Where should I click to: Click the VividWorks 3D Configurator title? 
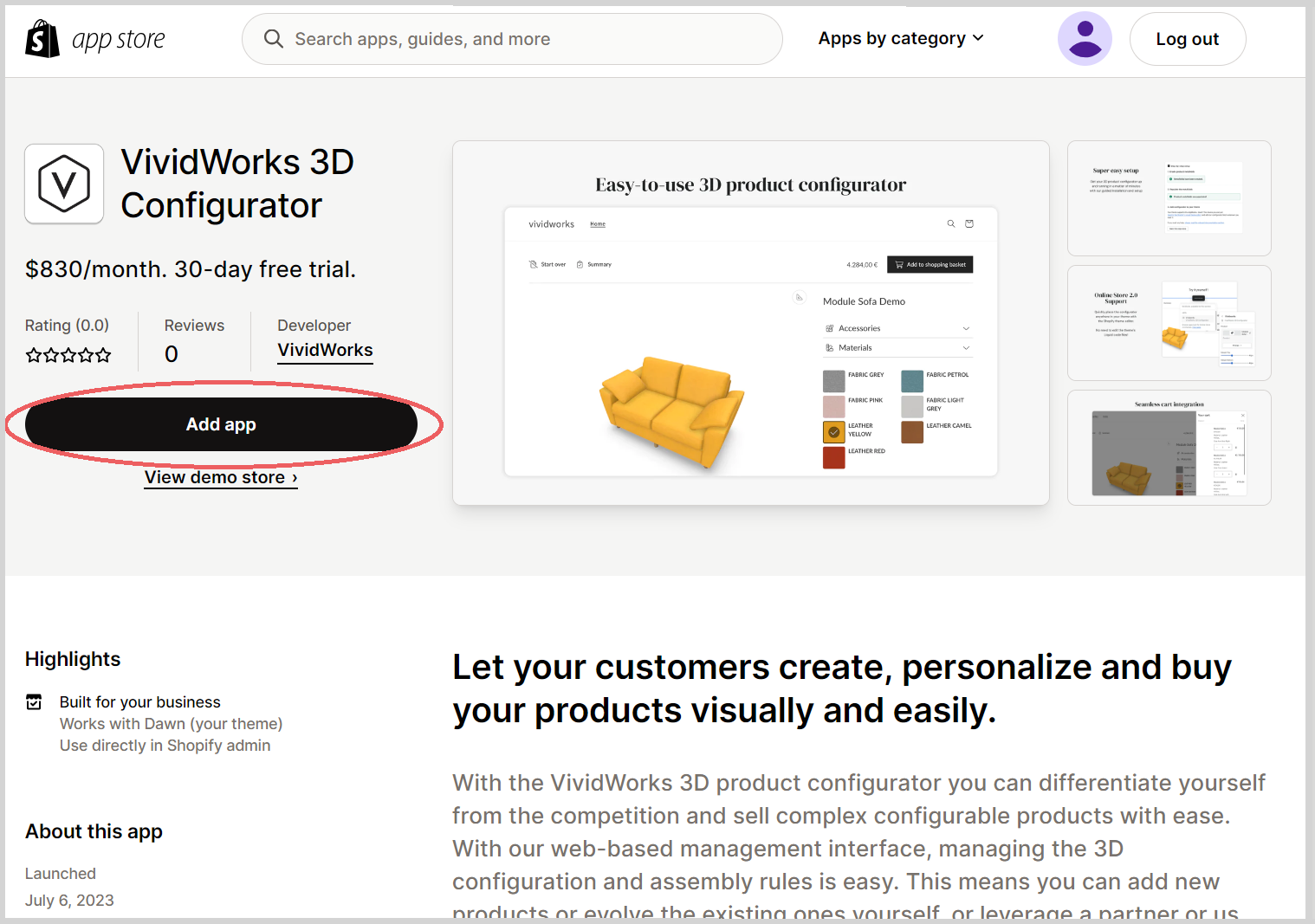click(x=237, y=184)
